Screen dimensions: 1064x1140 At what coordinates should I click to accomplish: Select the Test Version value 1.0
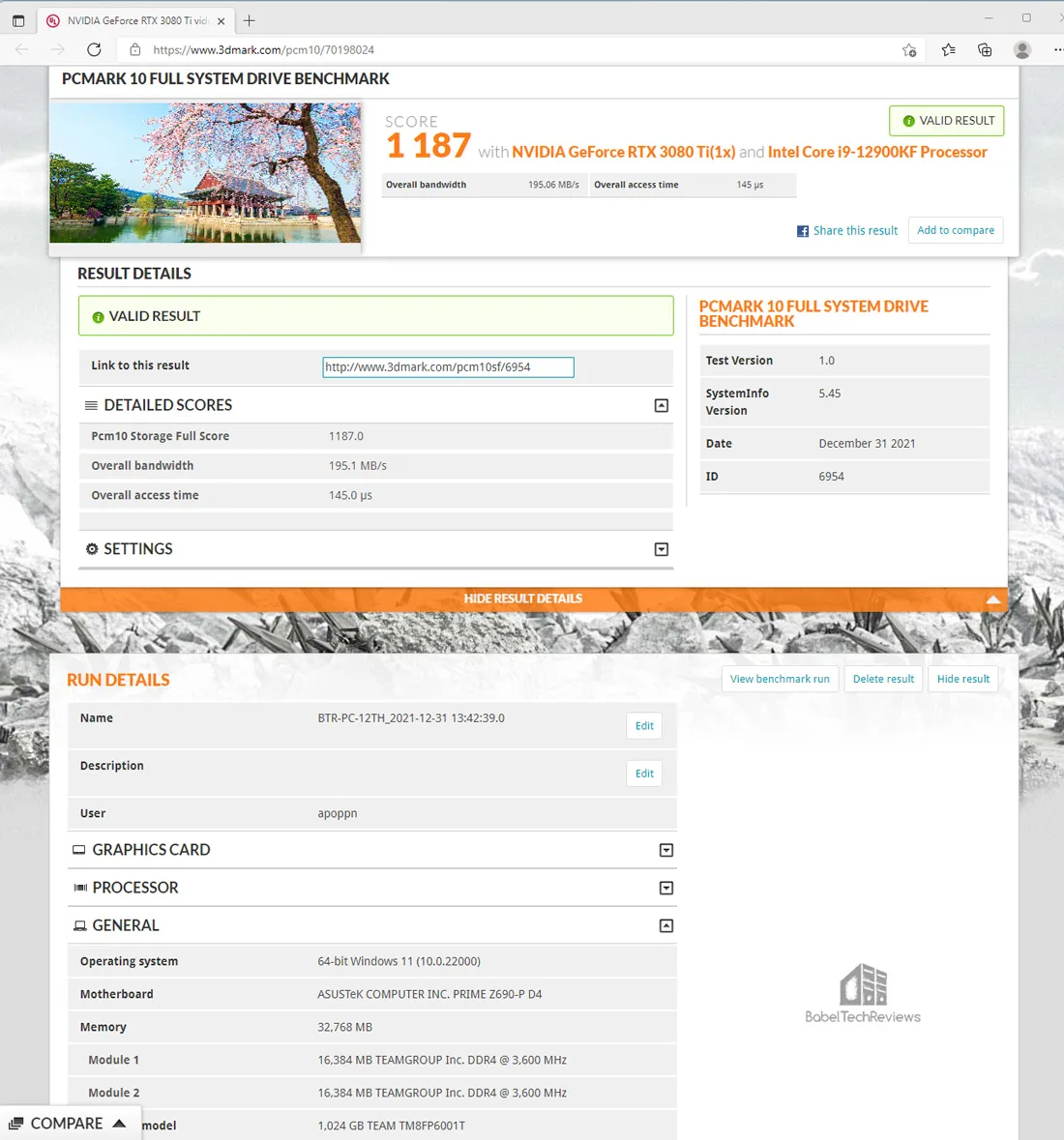pyautogui.click(x=827, y=361)
